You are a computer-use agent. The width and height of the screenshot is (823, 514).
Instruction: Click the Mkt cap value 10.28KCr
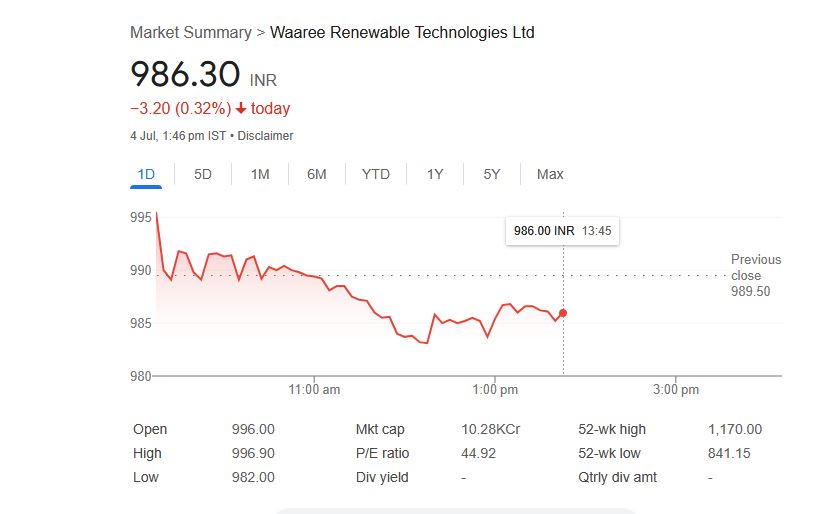pos(490,429)
